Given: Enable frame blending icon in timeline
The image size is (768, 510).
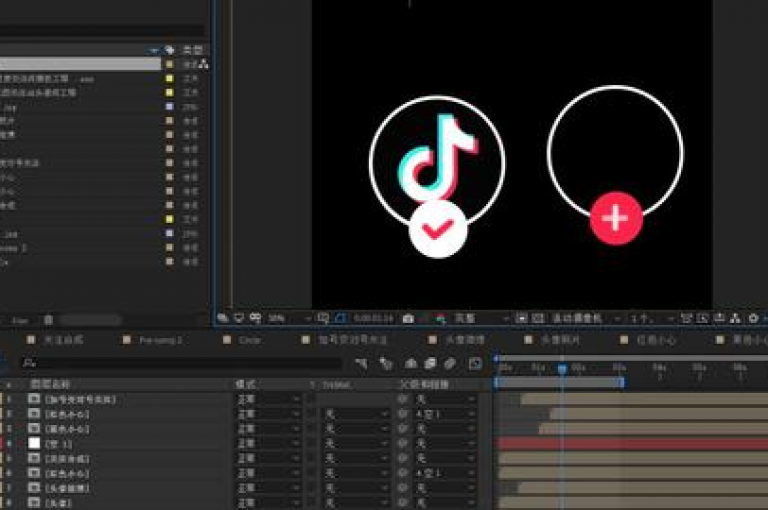Looking at the screenshot, I should (430, 364).
